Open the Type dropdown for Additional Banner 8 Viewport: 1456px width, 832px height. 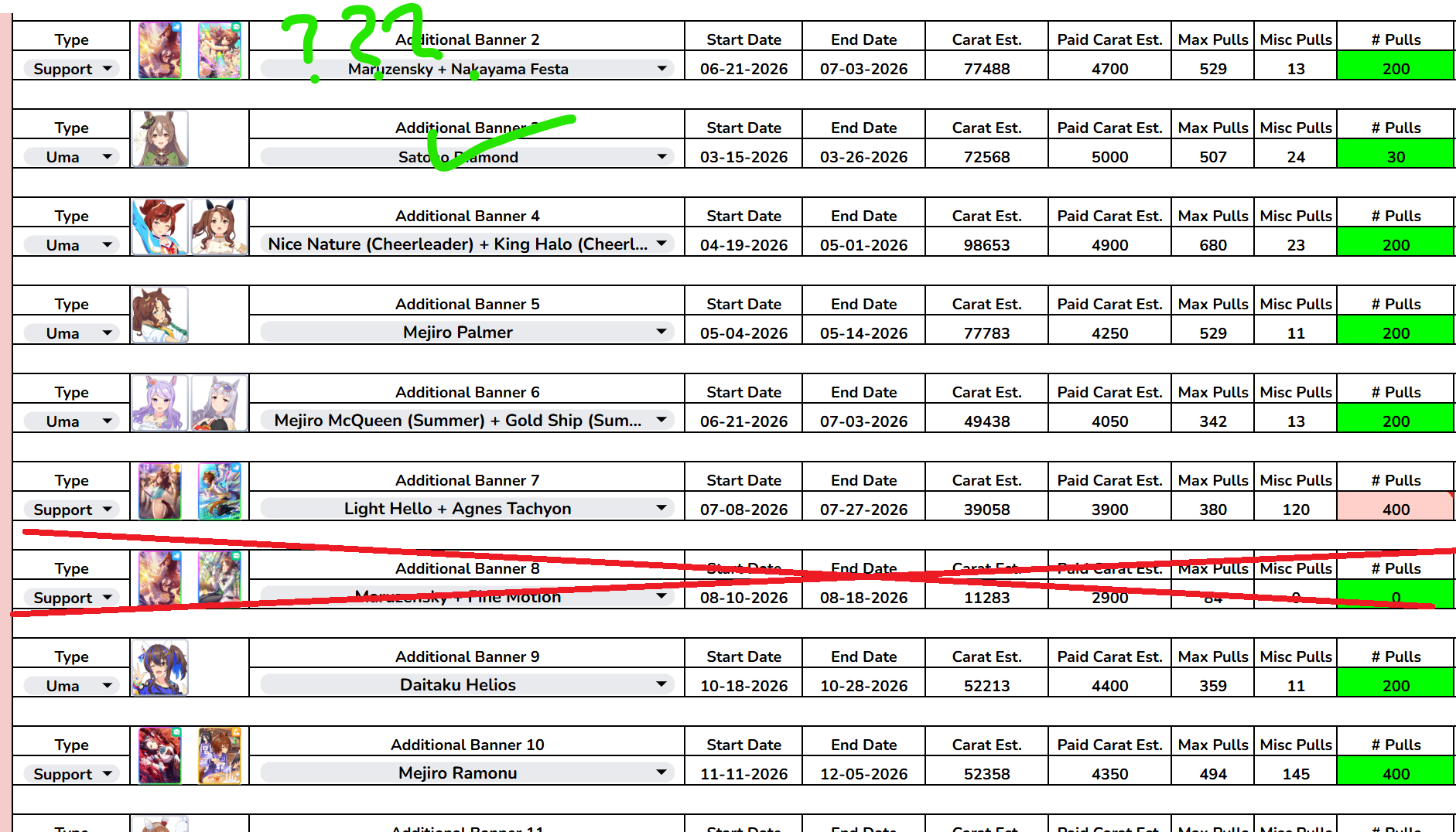point(72,598)
